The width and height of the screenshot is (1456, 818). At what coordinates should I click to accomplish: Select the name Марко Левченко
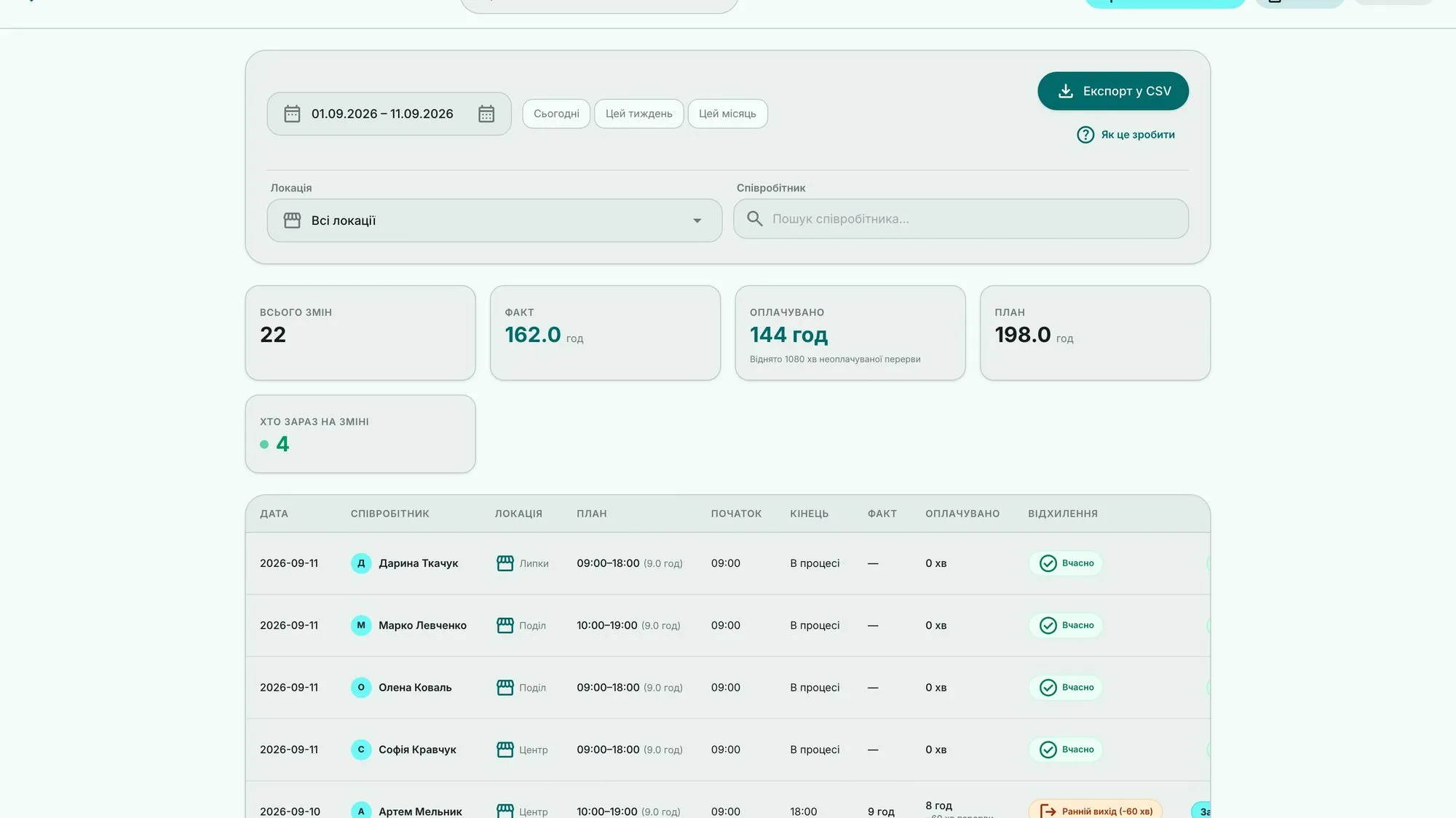(422, 625)
